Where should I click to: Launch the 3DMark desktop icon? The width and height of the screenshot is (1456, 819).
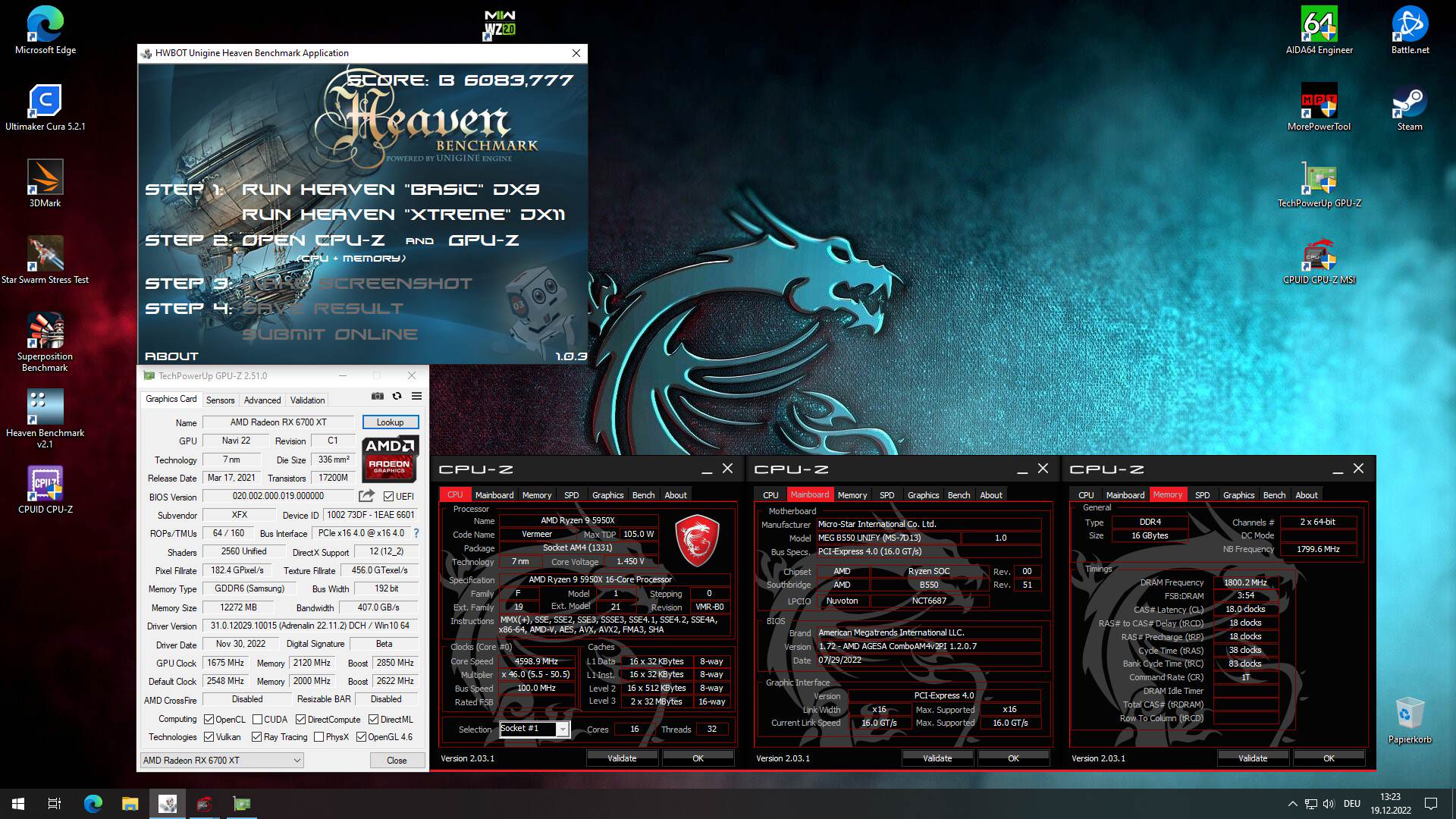[45, 184]
